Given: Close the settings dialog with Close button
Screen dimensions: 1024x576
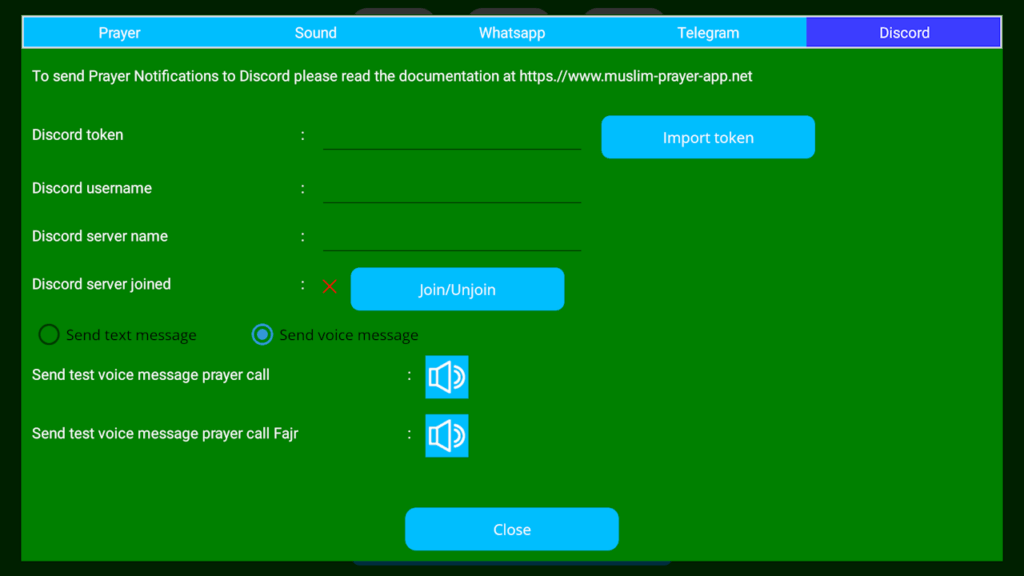Looking at the screenshot, I should pos(512,529).
